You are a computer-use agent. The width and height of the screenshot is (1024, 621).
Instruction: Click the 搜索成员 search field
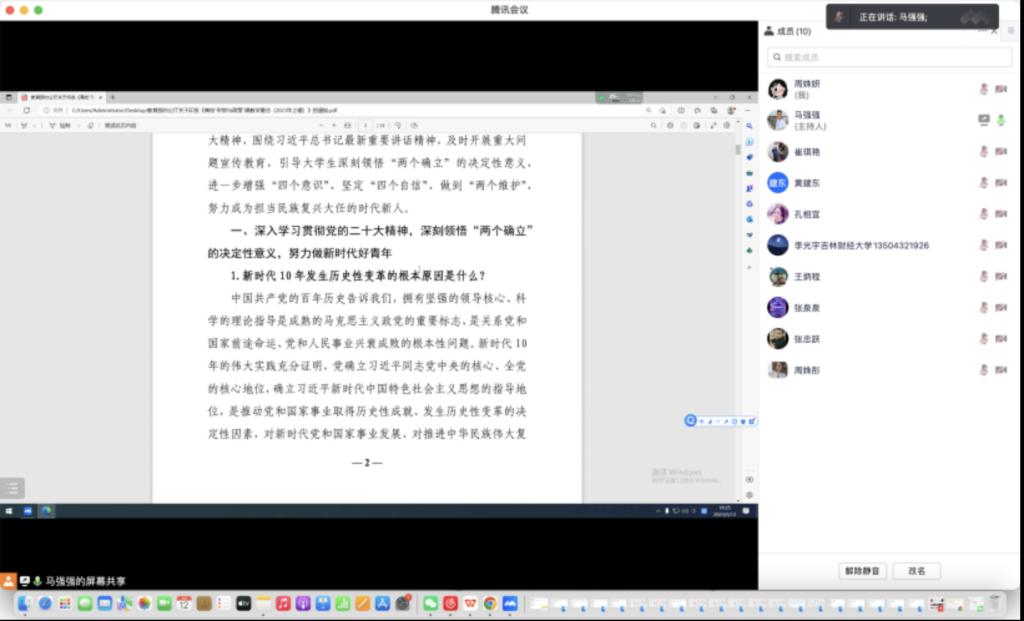coord(889,58)
